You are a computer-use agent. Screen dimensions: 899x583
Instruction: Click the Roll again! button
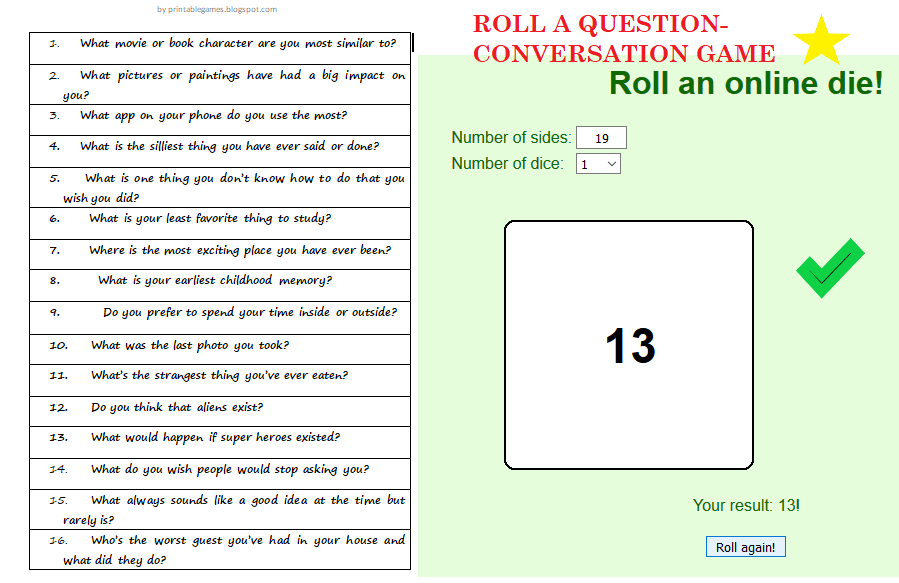(745, 546)
